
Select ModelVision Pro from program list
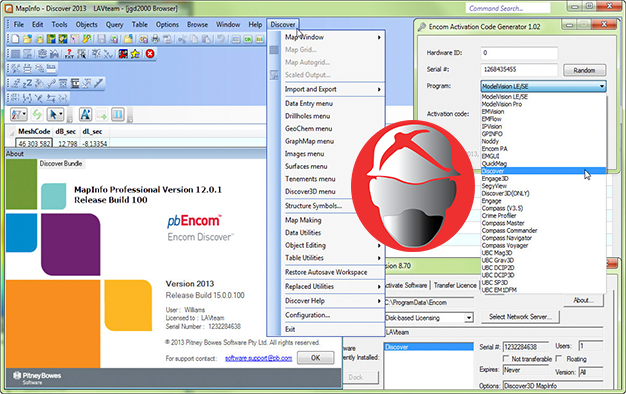[543, 104]
